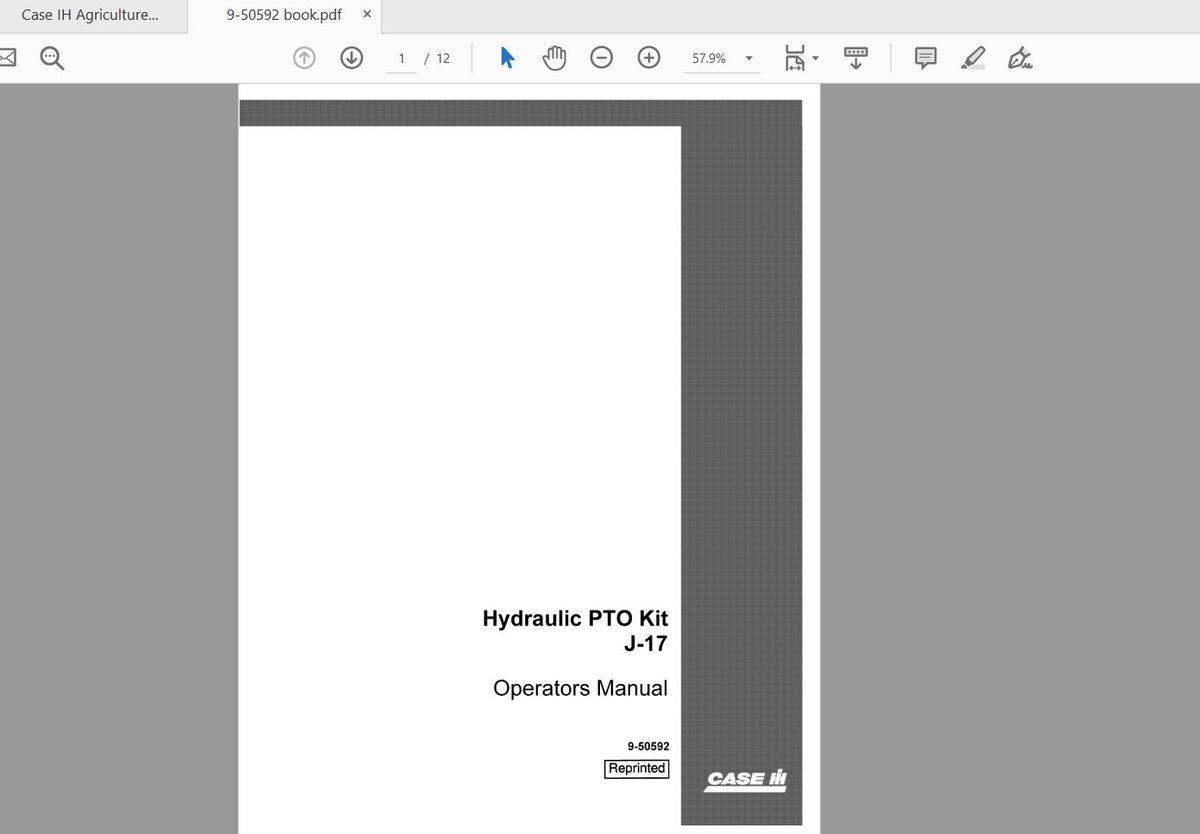Viewport: 1200px width, 834px height.
Task: Click the J-17 model text
Action: pyautogui.click(x=645, y=643)
